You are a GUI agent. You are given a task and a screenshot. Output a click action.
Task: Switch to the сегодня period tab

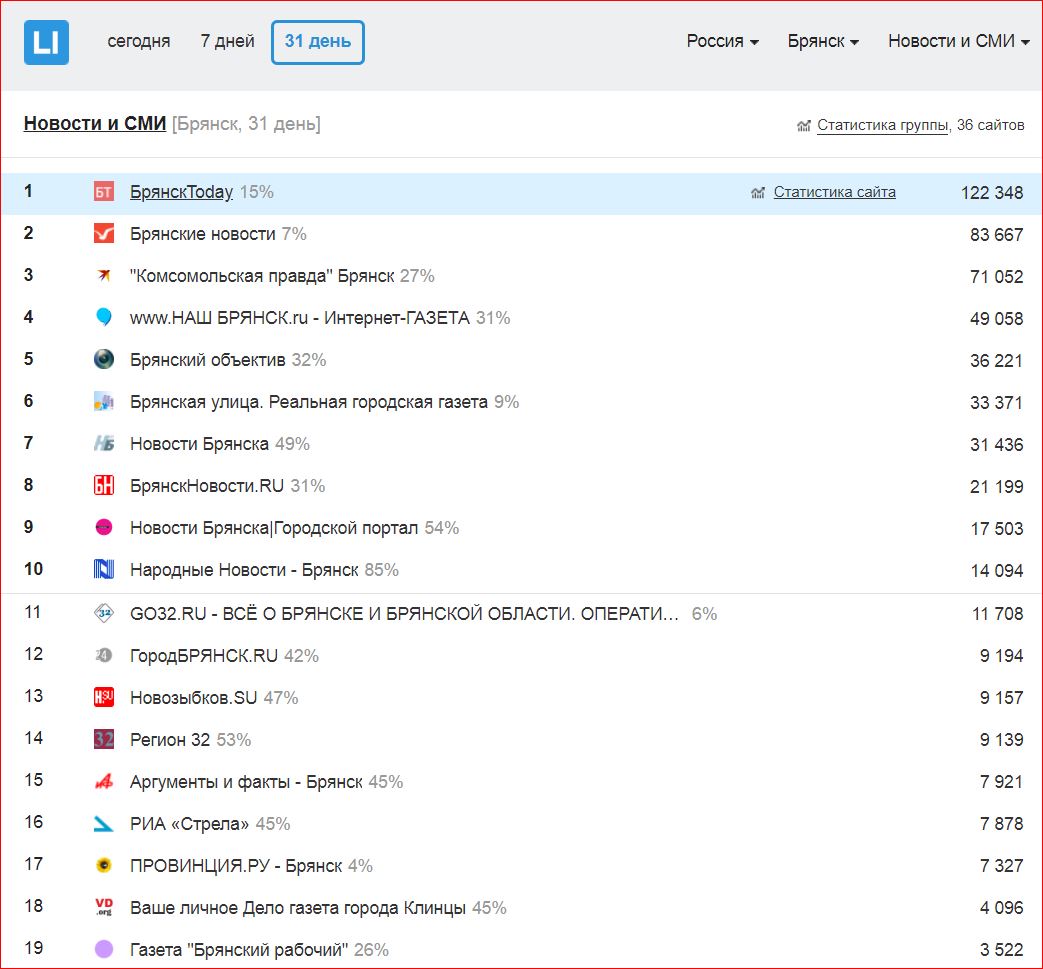point(139,42)
